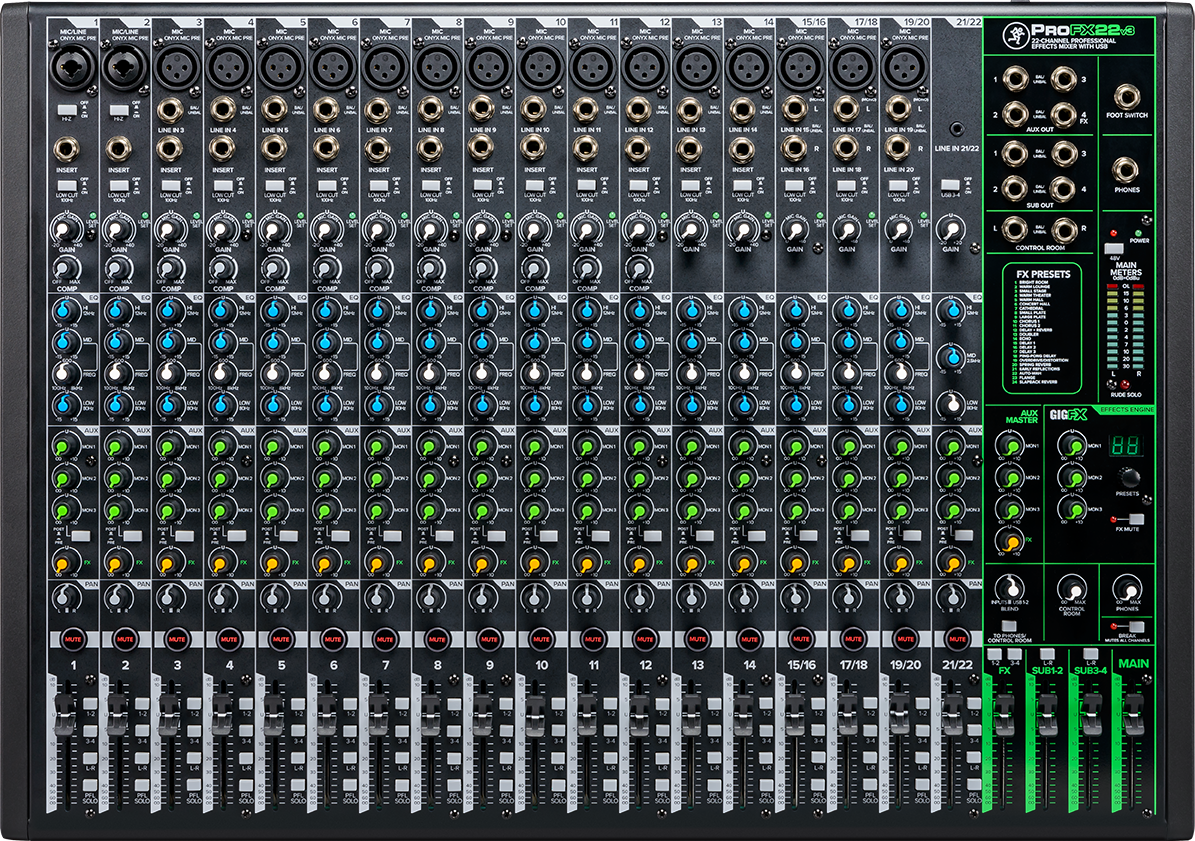The width and height of the screenshot is (1195, 841).
Task: Enable the Low Cut switch on channel 3
Action: 169,185
